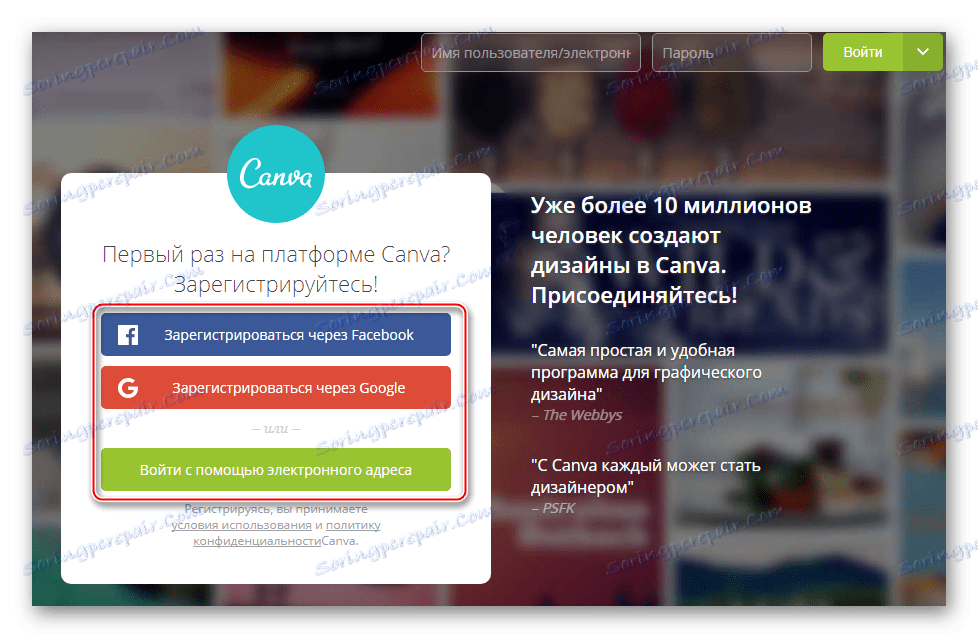Open the "условия использования" link
978x638 pixels.
pyautogui.click(x=240, y=524)
